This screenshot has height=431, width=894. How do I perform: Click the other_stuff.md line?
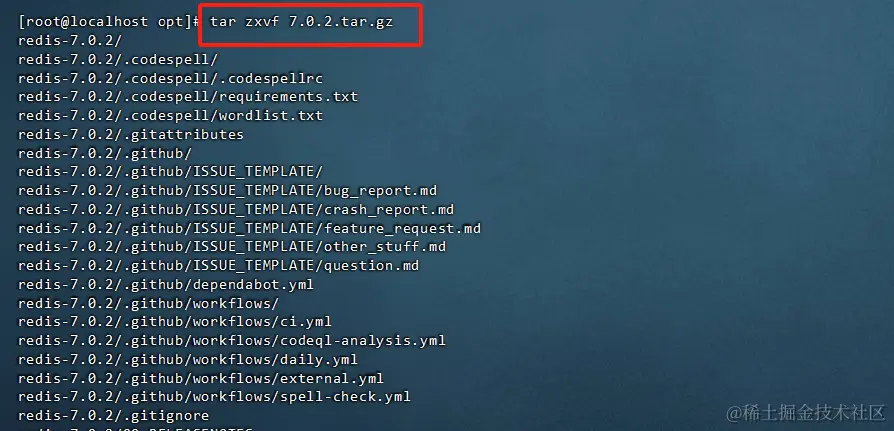pyautogui.click(x=232, y=247)
